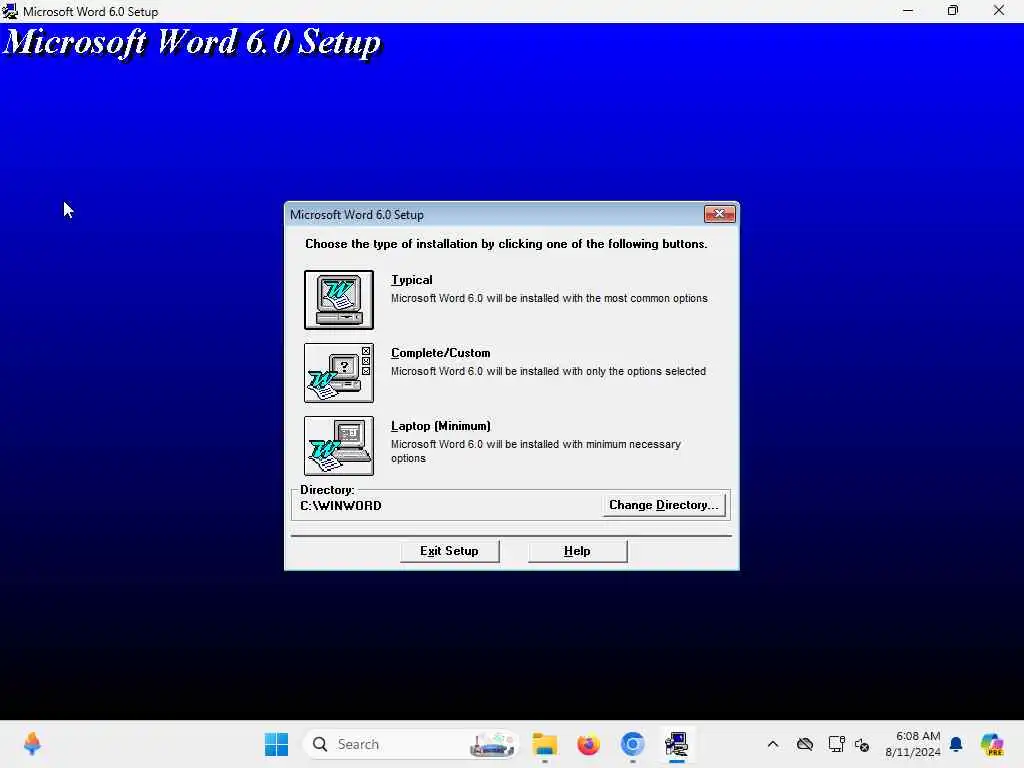Click the 'only the options selected' description text
Image resolution: width=1024 pixels, height=768 pixels.
click(549, 372)
